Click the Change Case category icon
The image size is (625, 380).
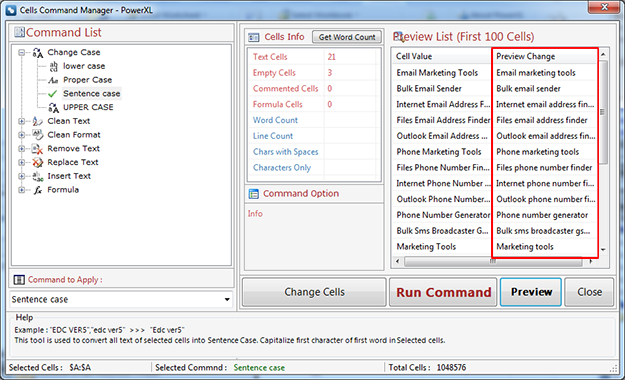click(x=38, y=53)
